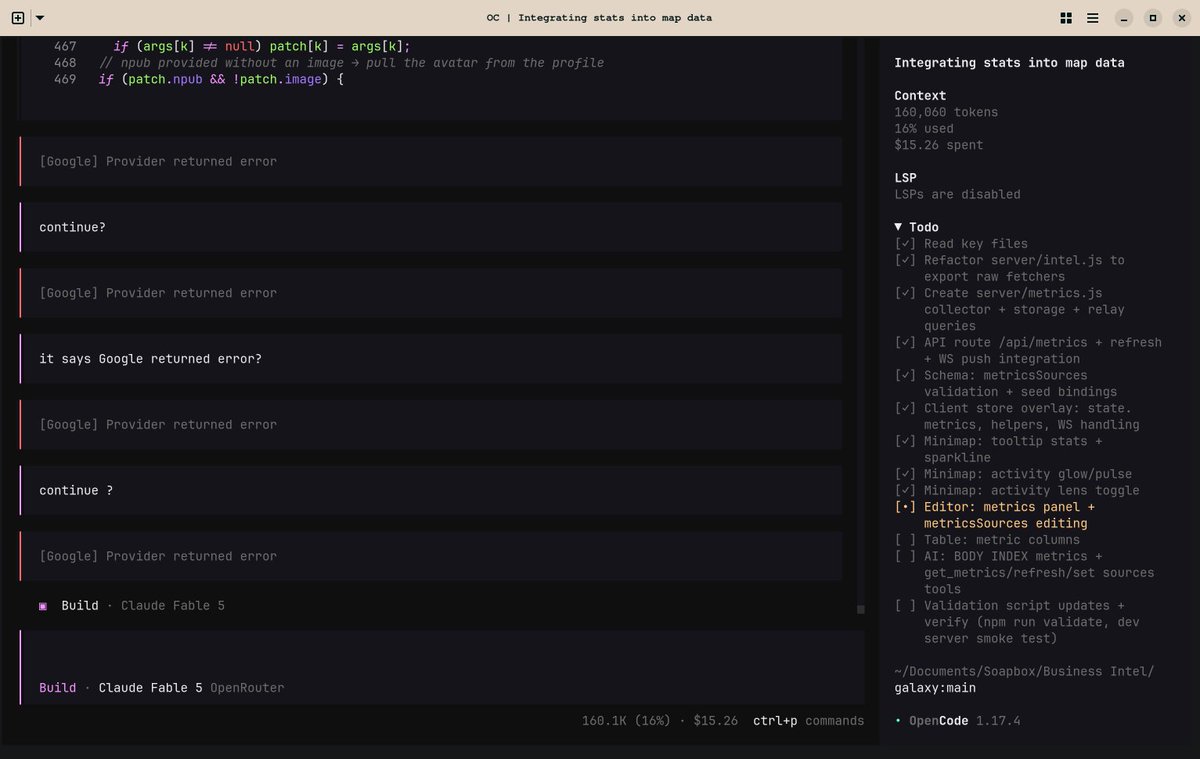This screenshot has height=759, width=1200.
Task: Click the green OpenCode status dot
Action: coord(898,721)
